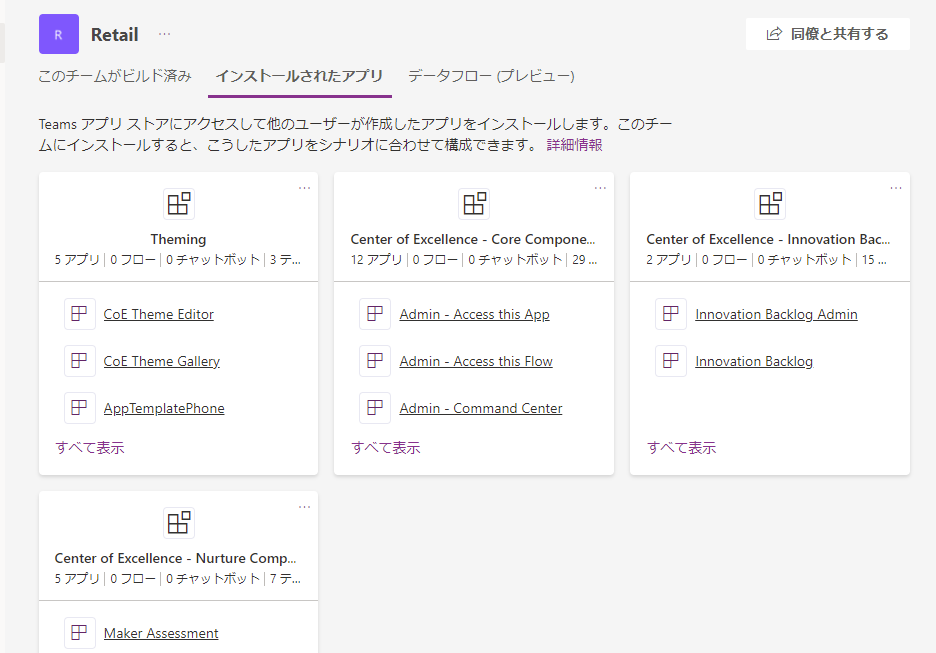Open the AppTemplatePhone app link

164,408
